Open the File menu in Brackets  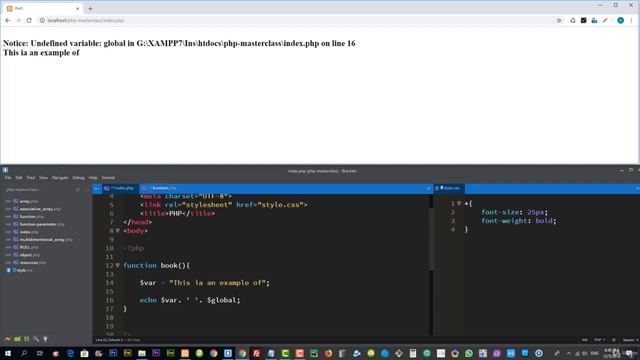[8, 178]
